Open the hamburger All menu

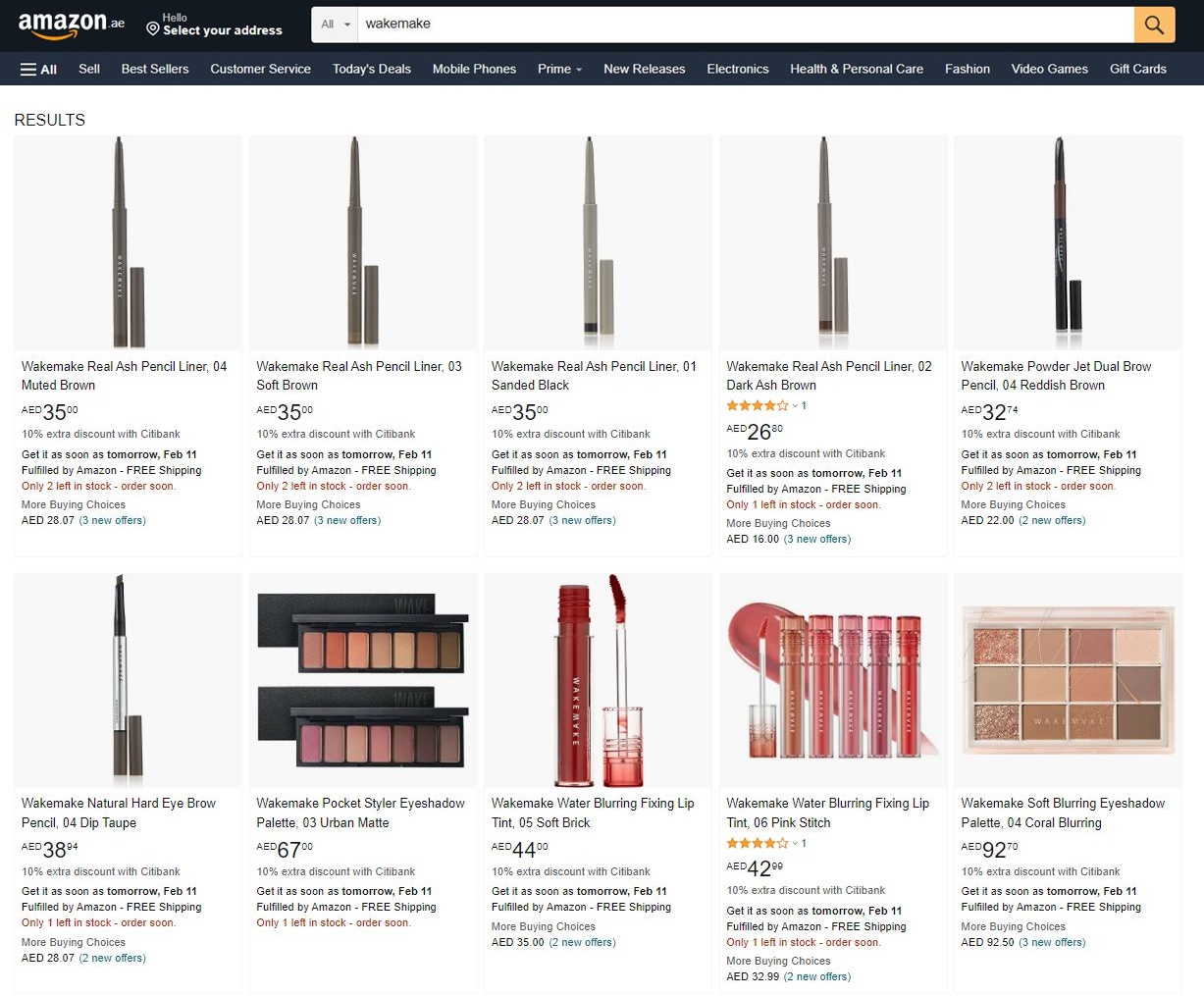coord(39,69)
